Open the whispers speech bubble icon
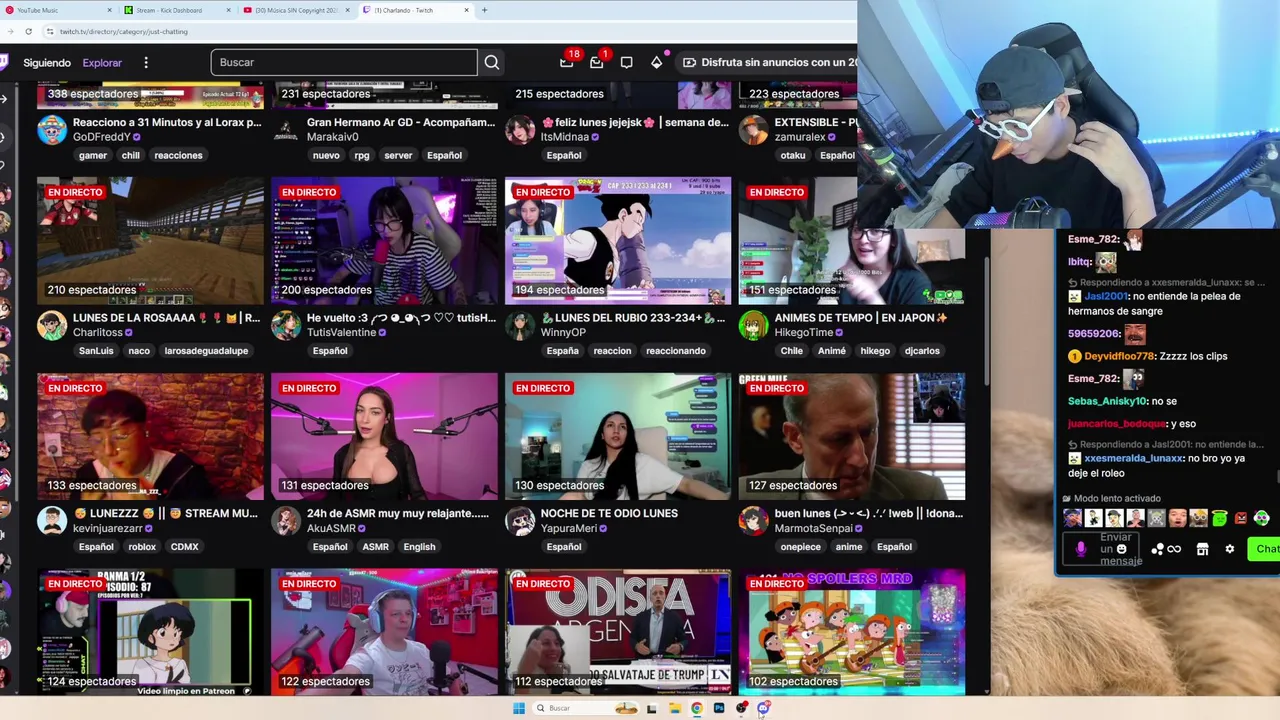1280x720 pixels. click(x=626, y=62)
